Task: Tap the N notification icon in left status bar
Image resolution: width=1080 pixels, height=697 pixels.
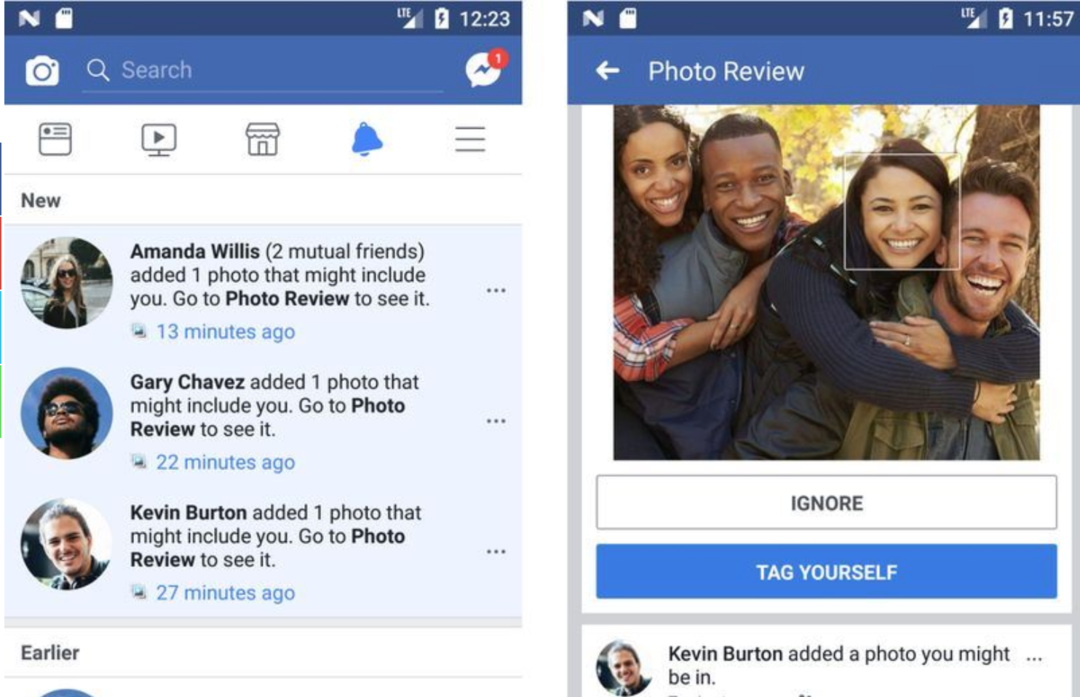Action: (29, 18)
